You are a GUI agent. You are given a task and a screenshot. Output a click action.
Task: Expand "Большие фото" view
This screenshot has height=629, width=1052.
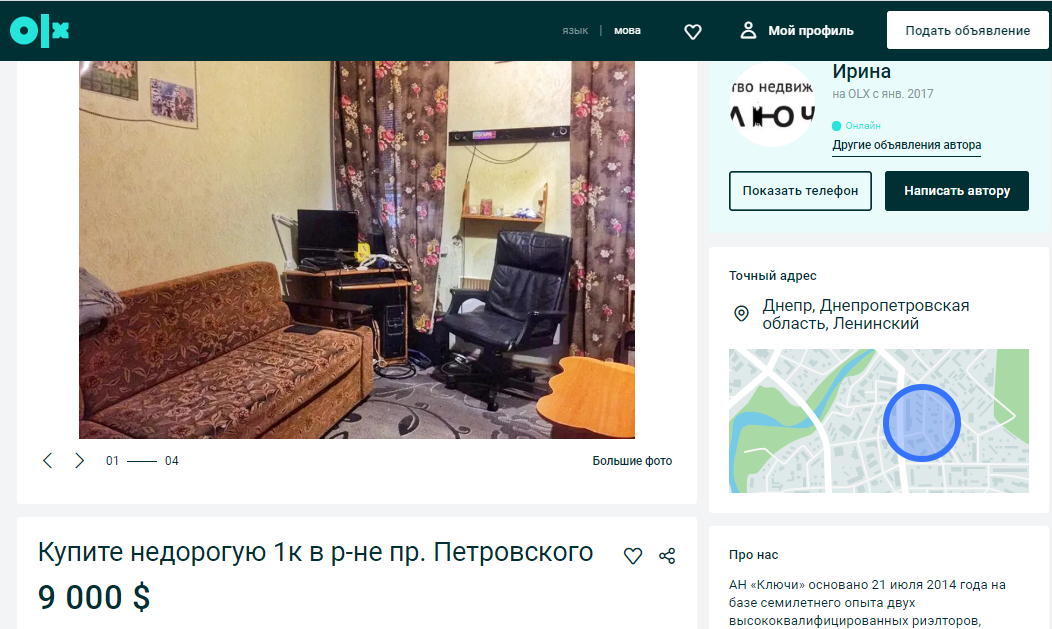point(632,461)
